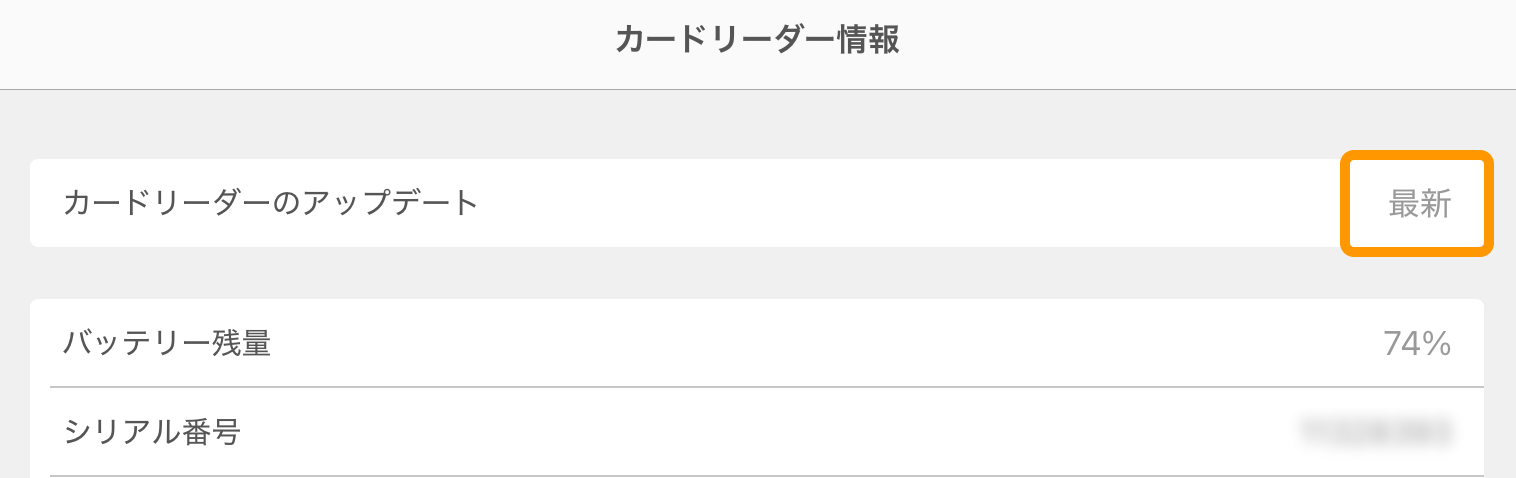Select the シリアル番号 label
The height and width of the screenshot is (478, 1516).
pyautogui.click(x=152, y=432)
